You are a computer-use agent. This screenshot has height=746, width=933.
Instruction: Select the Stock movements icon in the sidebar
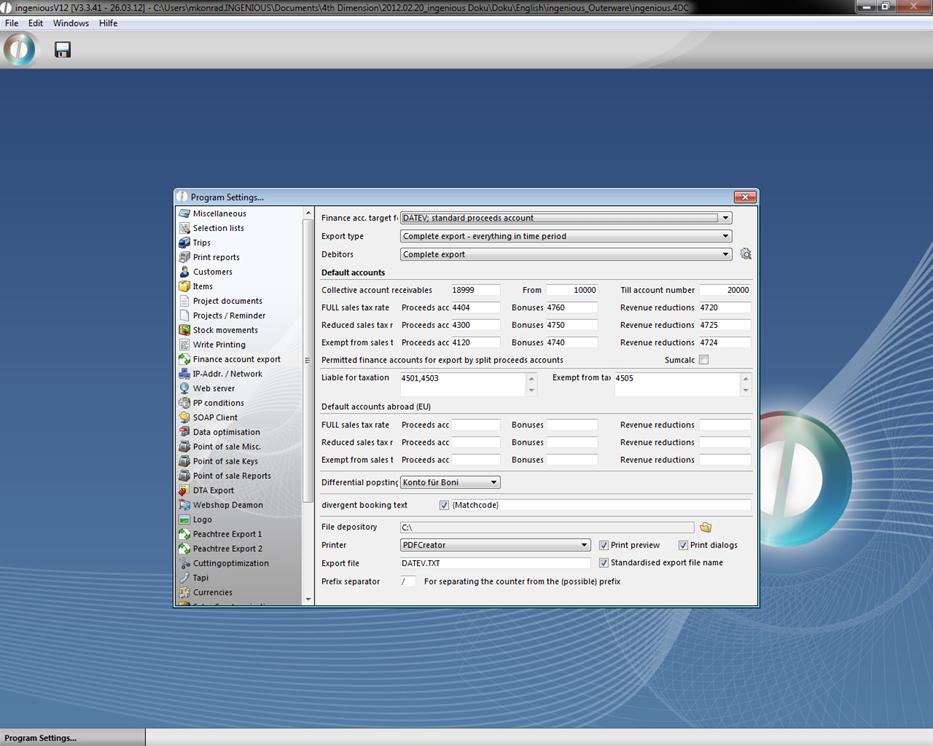(184, 330)
